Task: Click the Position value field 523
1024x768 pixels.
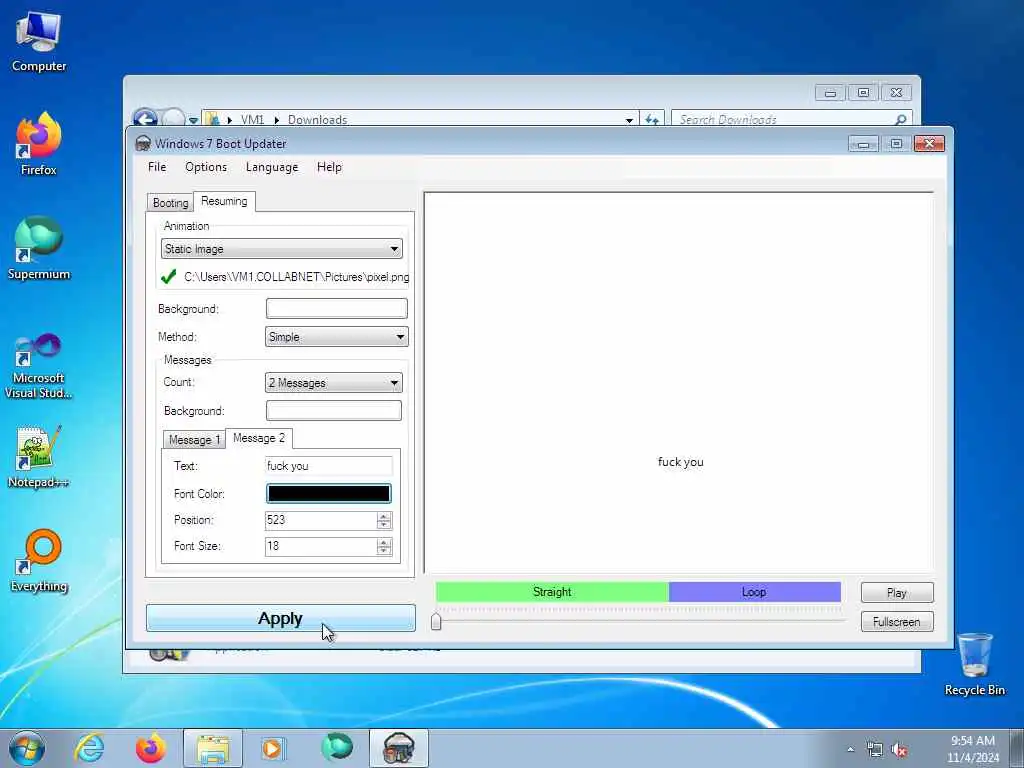Action: tap(320, 520)
